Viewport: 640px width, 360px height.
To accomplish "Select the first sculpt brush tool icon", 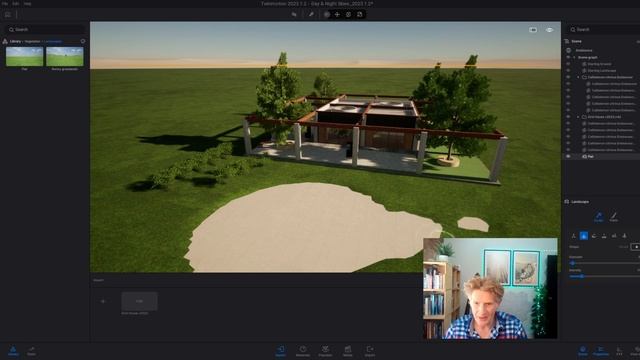I will click(573, 236).
